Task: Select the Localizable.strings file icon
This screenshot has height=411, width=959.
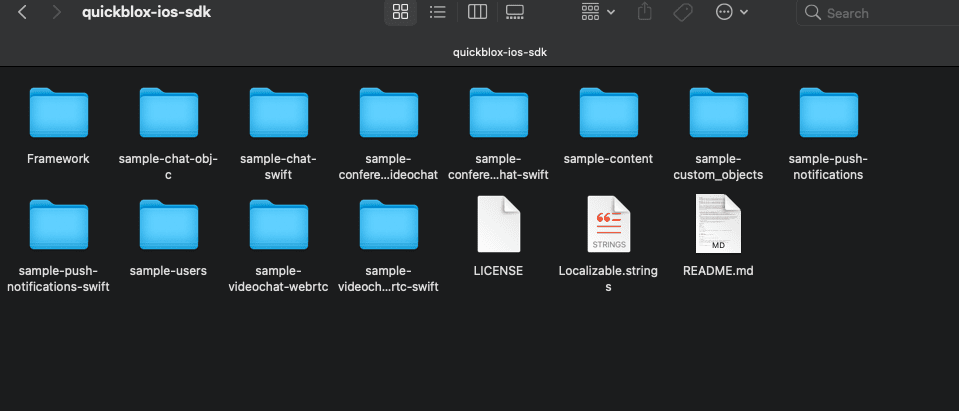Action: [x=609, y=224]
